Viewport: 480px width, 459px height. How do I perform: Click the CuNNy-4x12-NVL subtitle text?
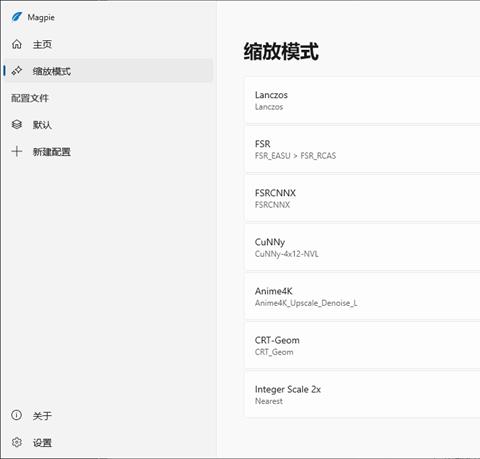click(287, 254)
